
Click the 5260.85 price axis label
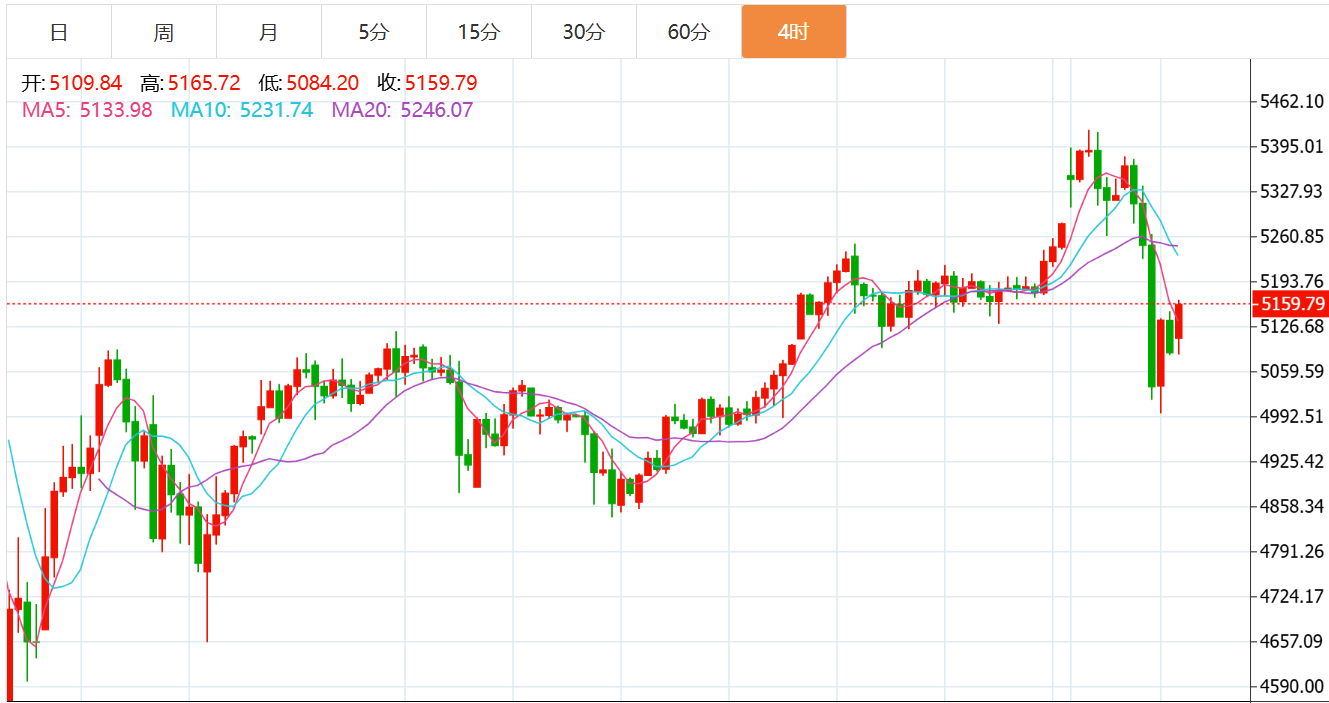click(1292, 237)
